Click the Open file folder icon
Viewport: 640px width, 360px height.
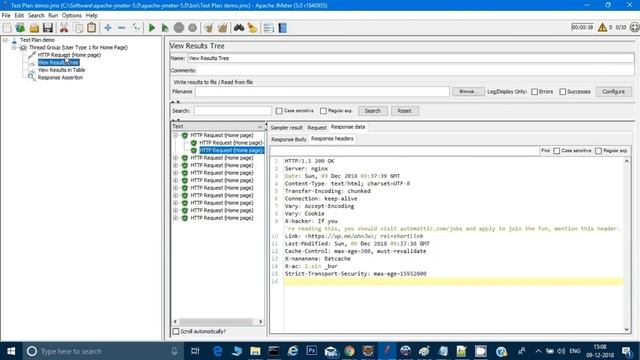[34, 28]
